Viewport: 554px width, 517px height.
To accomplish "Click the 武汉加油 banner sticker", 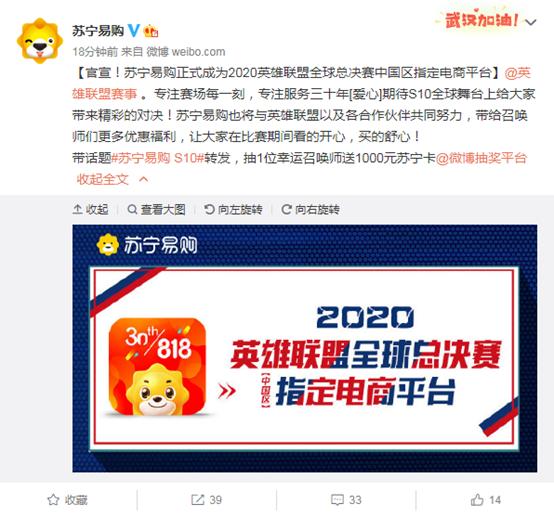I will pos(478,19).
